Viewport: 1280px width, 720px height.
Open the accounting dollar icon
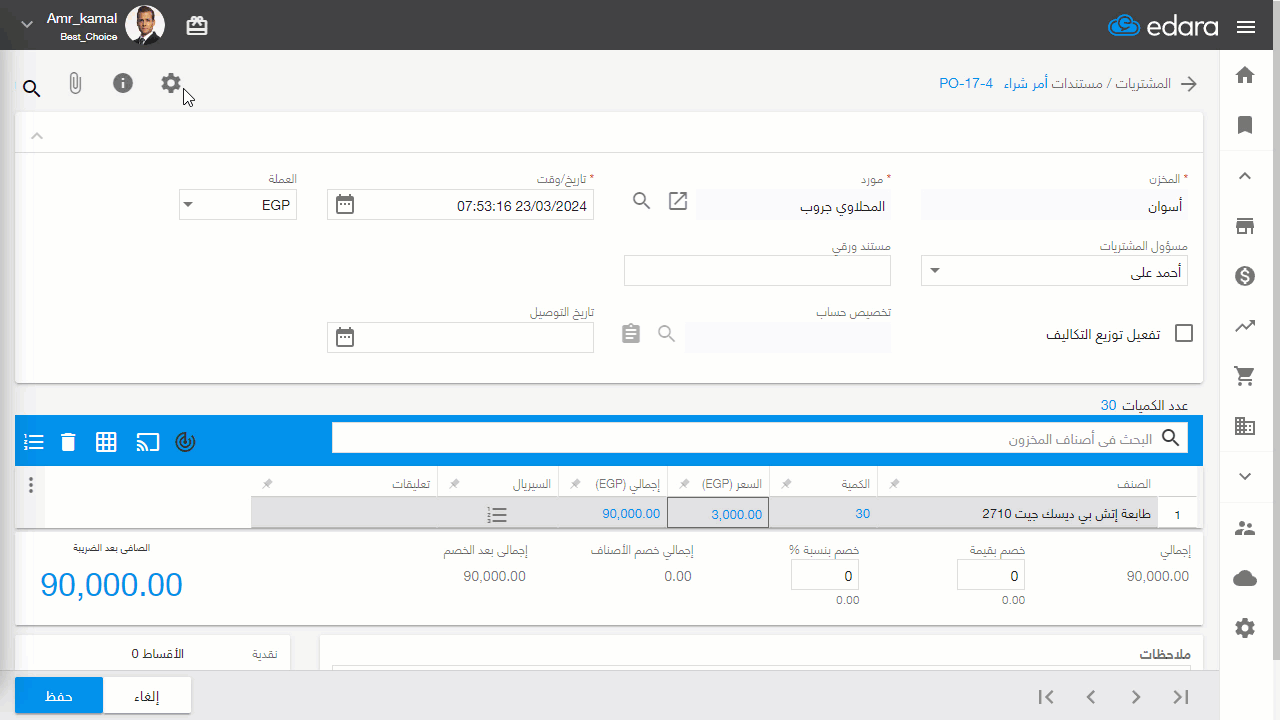click(1245, 276)
